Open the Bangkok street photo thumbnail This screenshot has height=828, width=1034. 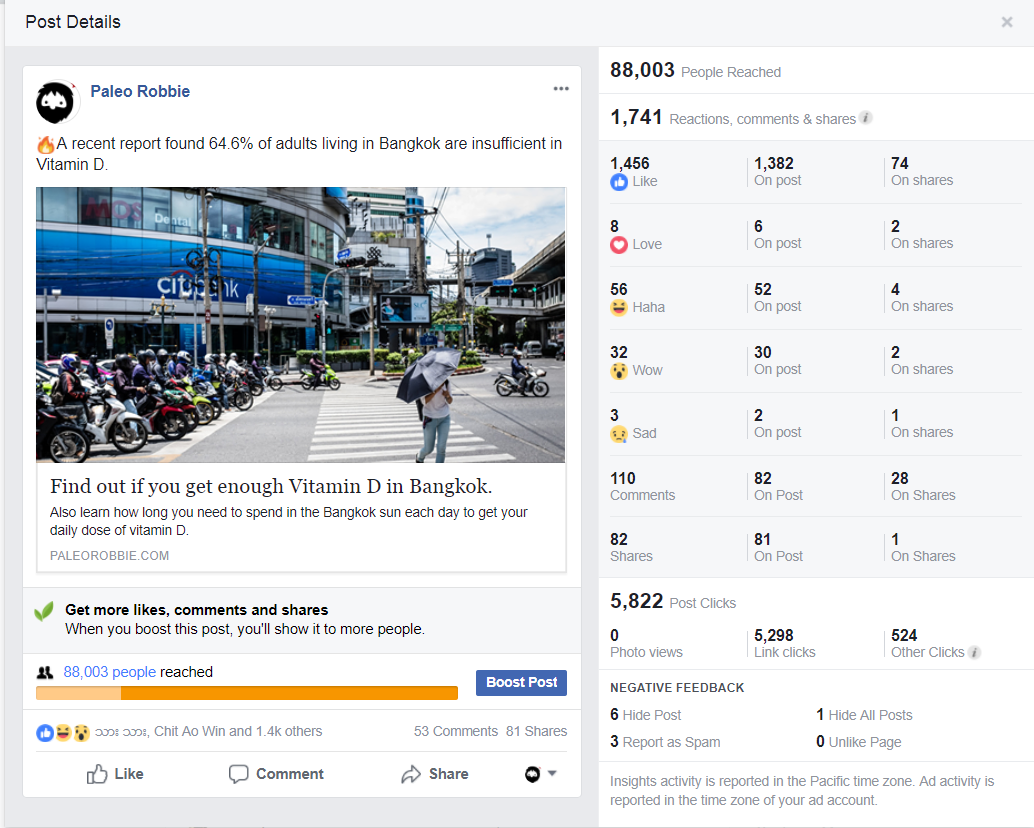click(x=300, y=325)
